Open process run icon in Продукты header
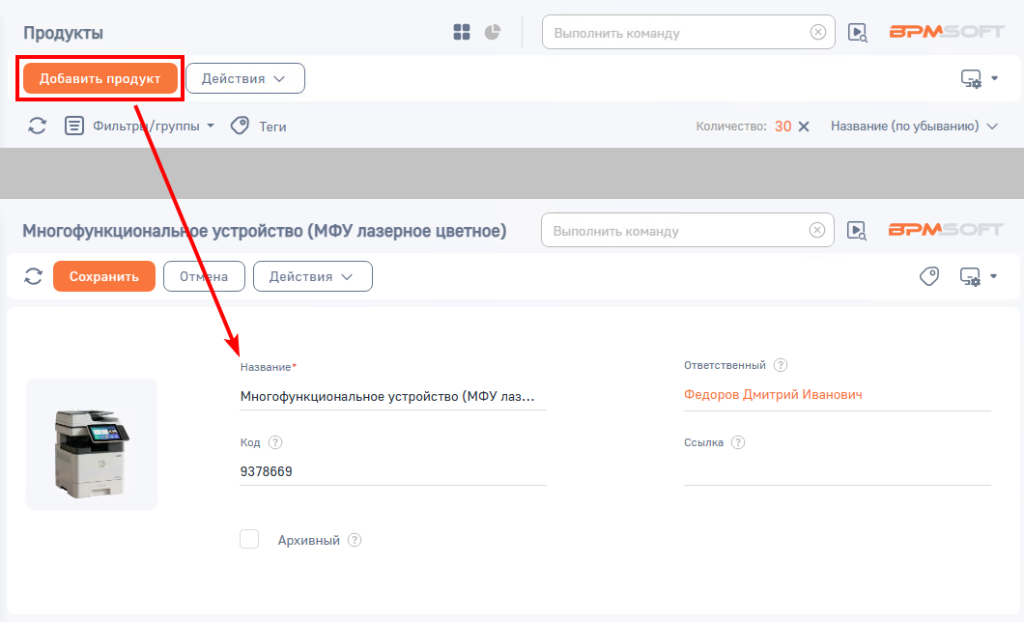Viewport: 1024px width, 622px height. pos(857,33)
